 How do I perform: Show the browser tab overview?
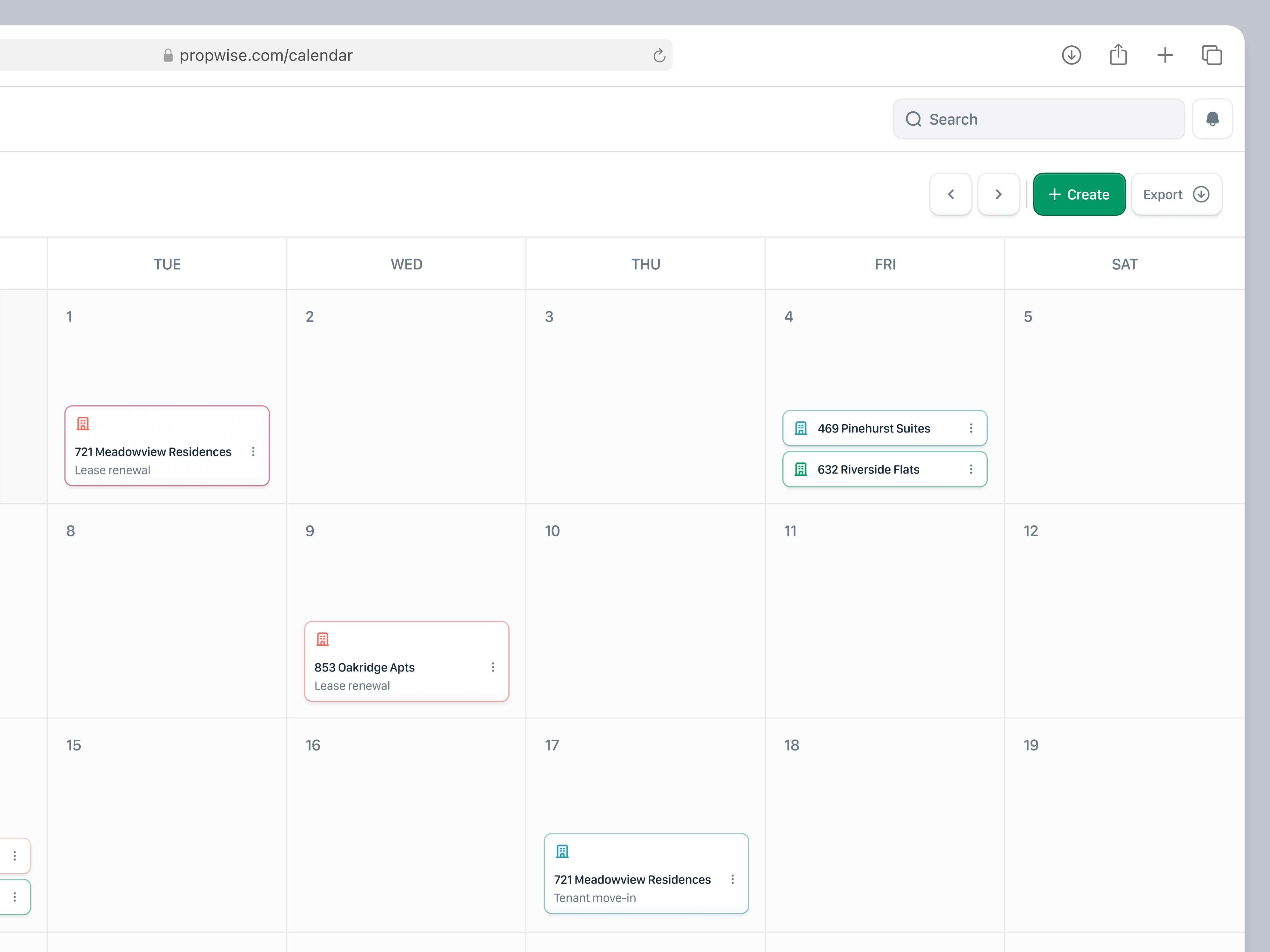click(x=1212, y=55)
